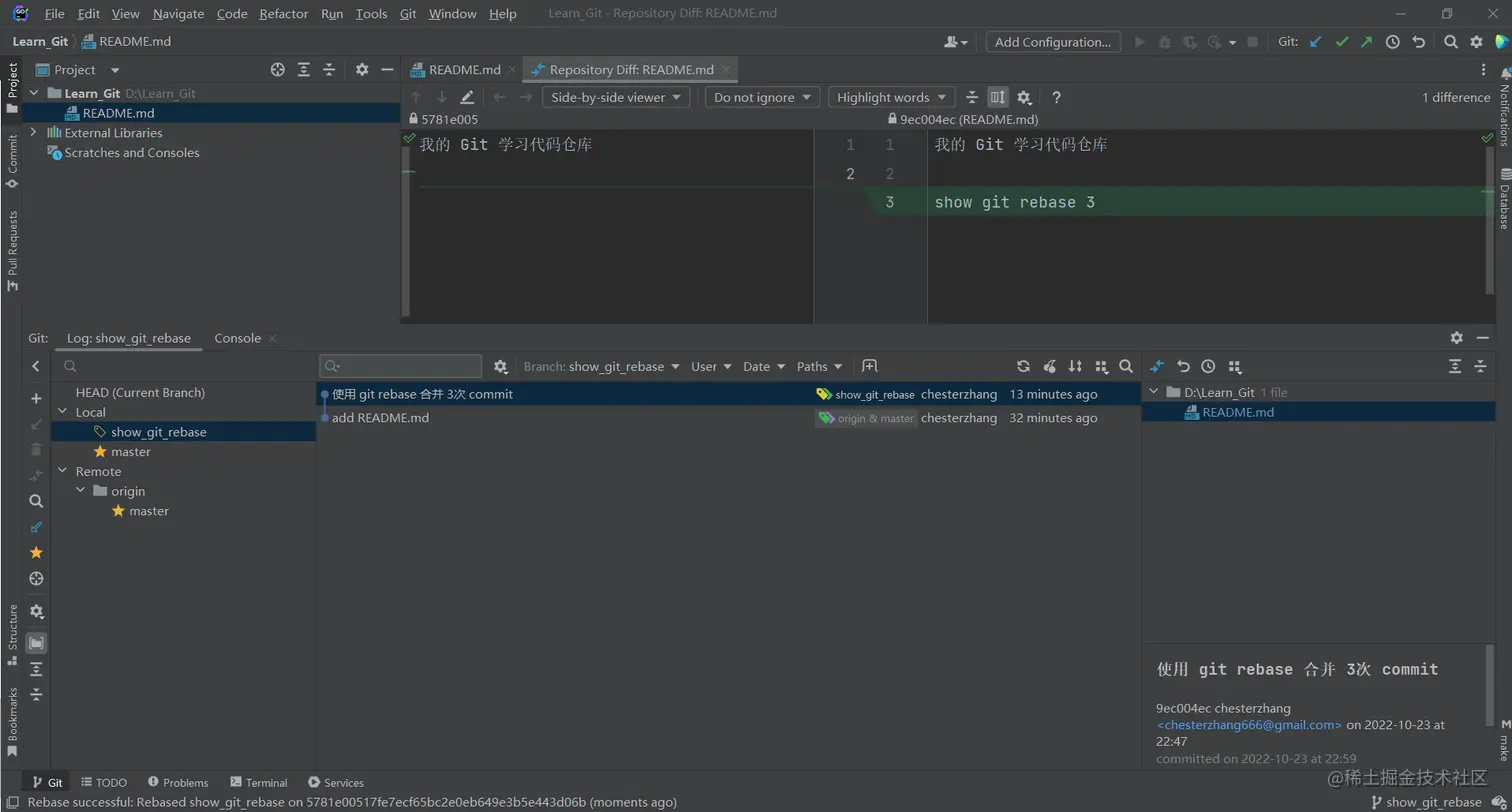The image size is (1512, 812).
Task: Click the Git log commit search field
Action: (401, 367)
